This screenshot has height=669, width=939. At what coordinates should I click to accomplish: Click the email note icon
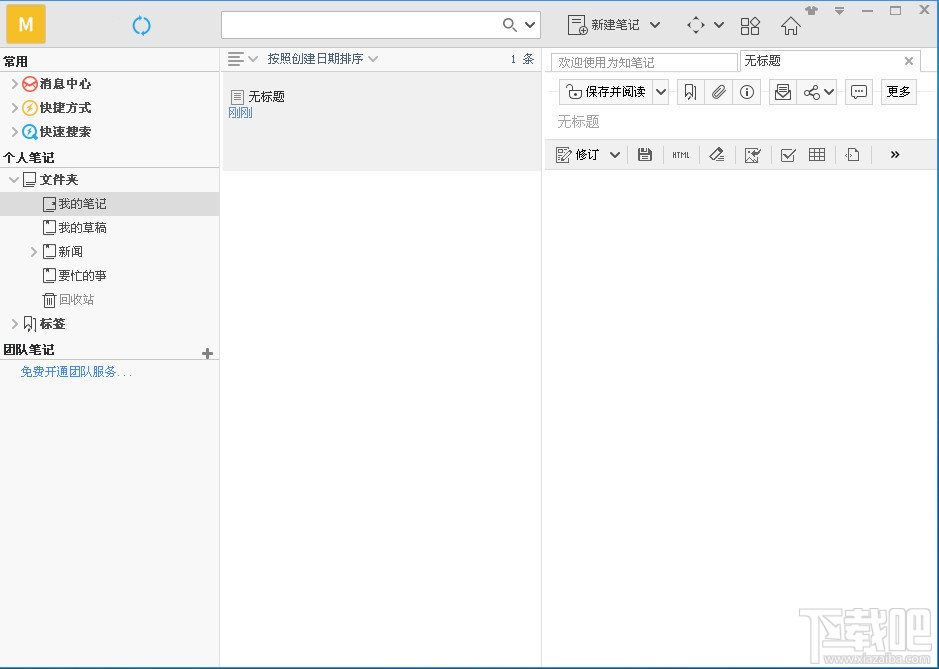tap(783, 92)
